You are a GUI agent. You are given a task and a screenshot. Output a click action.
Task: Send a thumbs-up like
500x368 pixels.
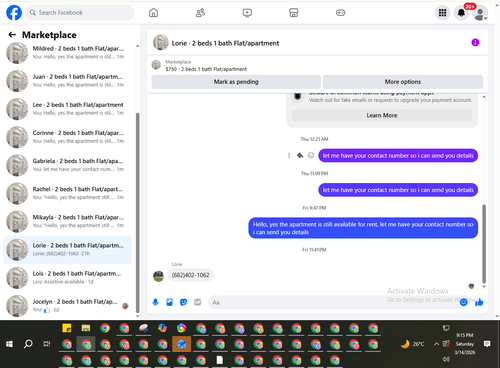479,302
